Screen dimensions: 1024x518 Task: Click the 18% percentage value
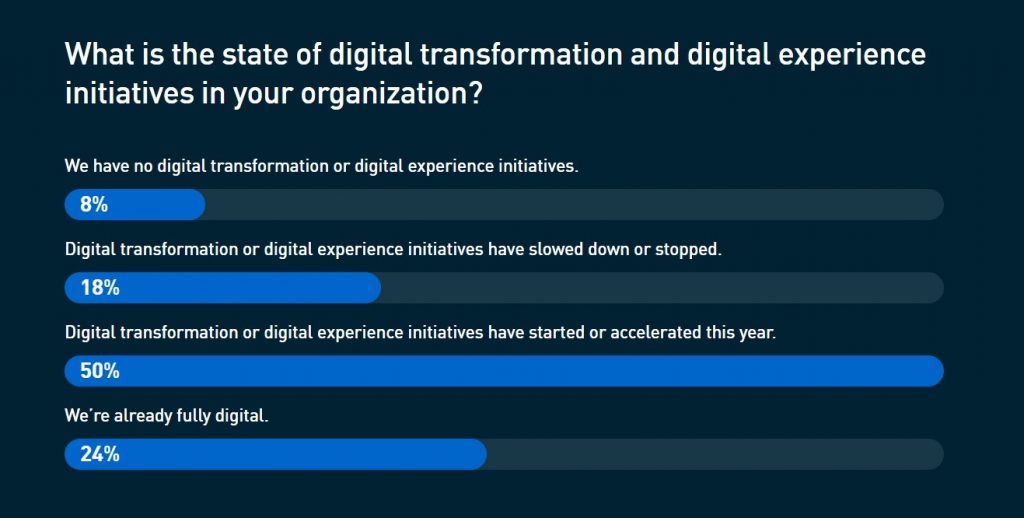(100, 288)
